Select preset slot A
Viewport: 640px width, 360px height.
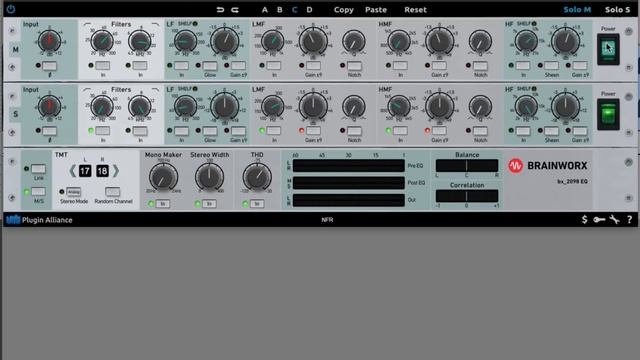pyautogui.click(x=264, y=9)
